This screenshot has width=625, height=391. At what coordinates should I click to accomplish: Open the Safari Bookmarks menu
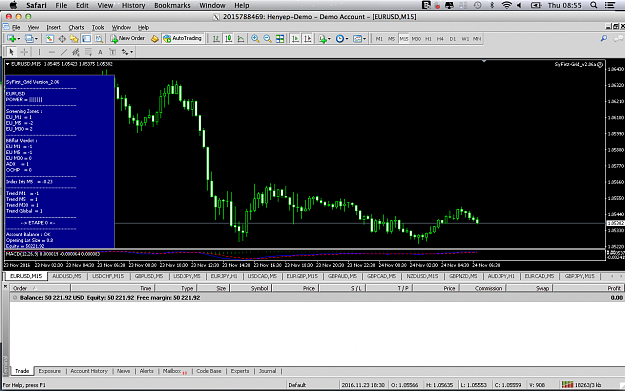(172, 5)
